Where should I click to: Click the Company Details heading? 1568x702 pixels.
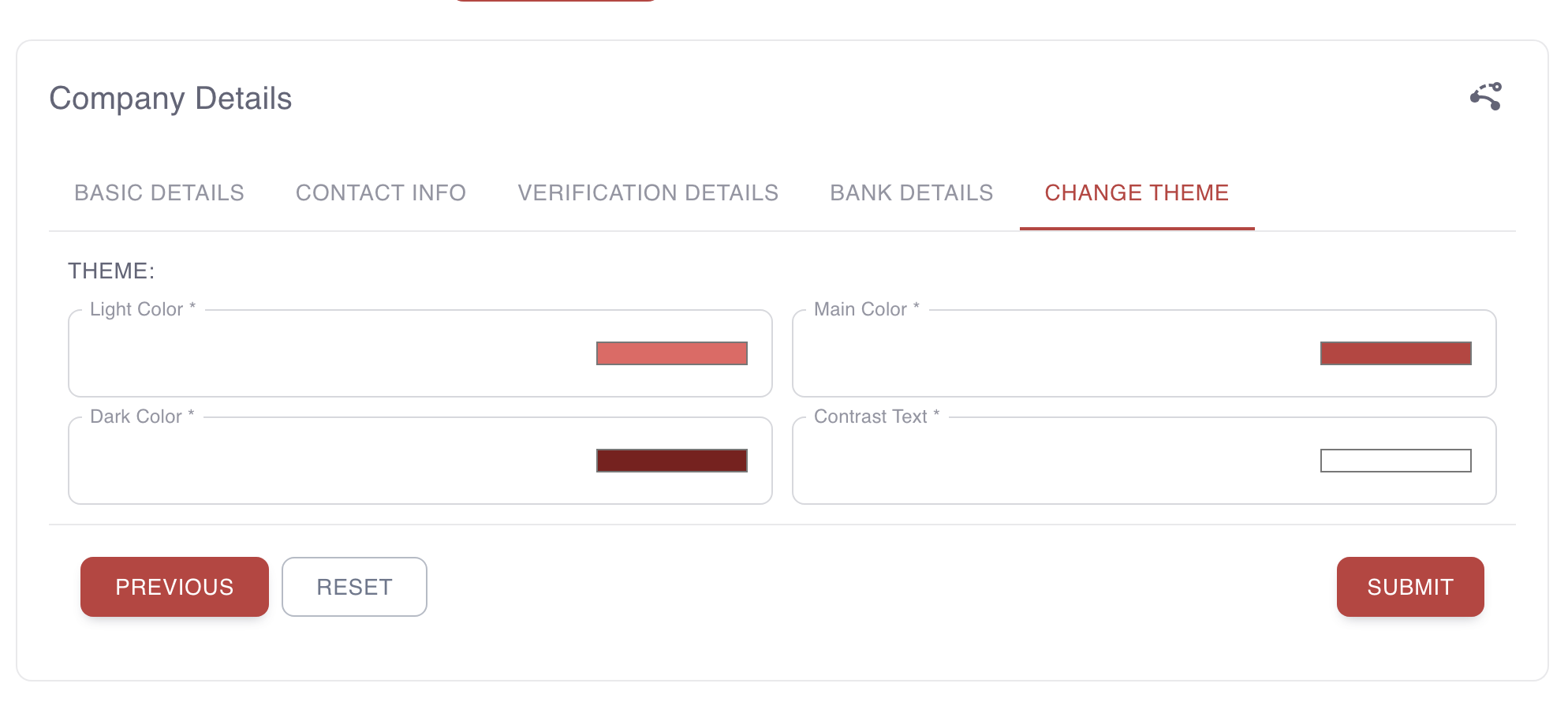pyautogui.click(x=170, y=99)
